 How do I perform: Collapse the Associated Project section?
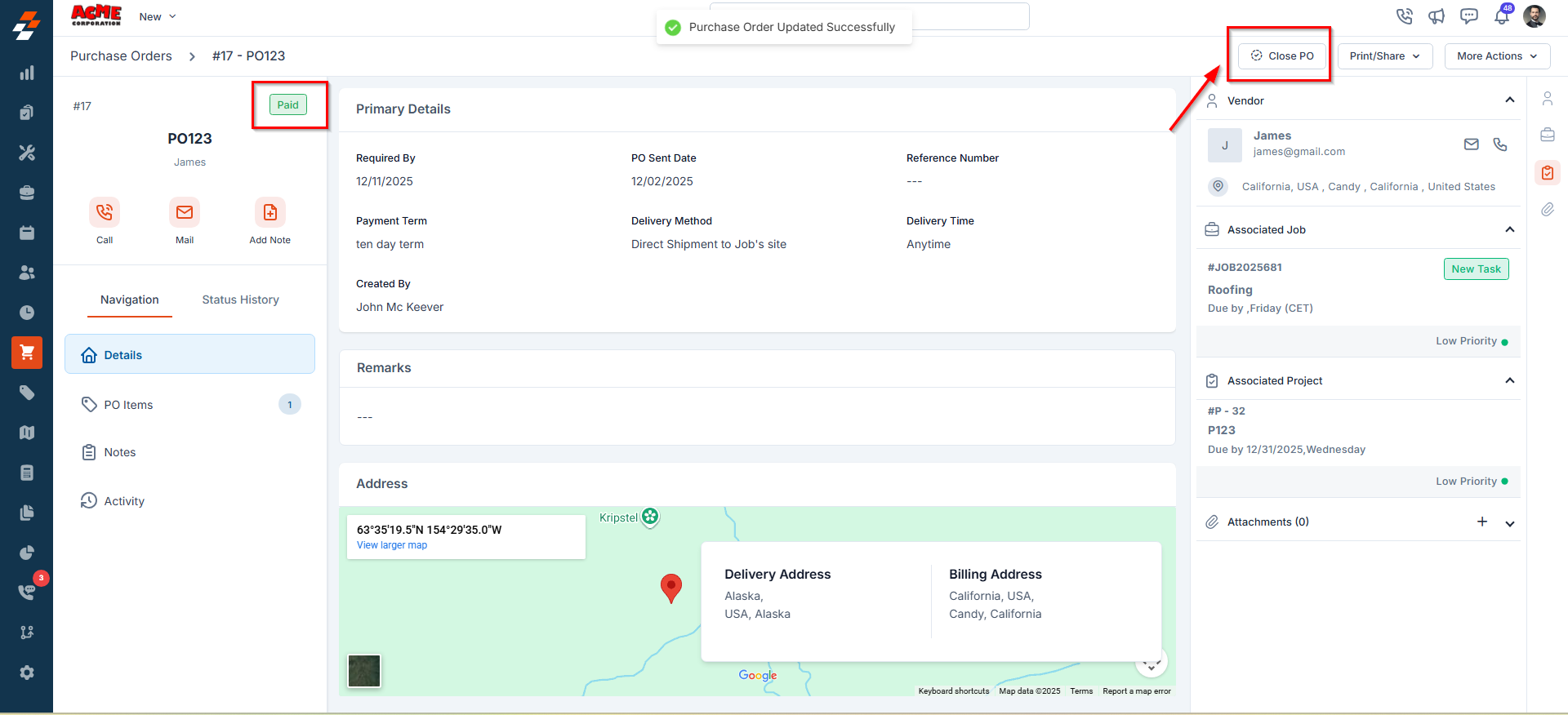pyautogui.click(x=1510, y=380)
